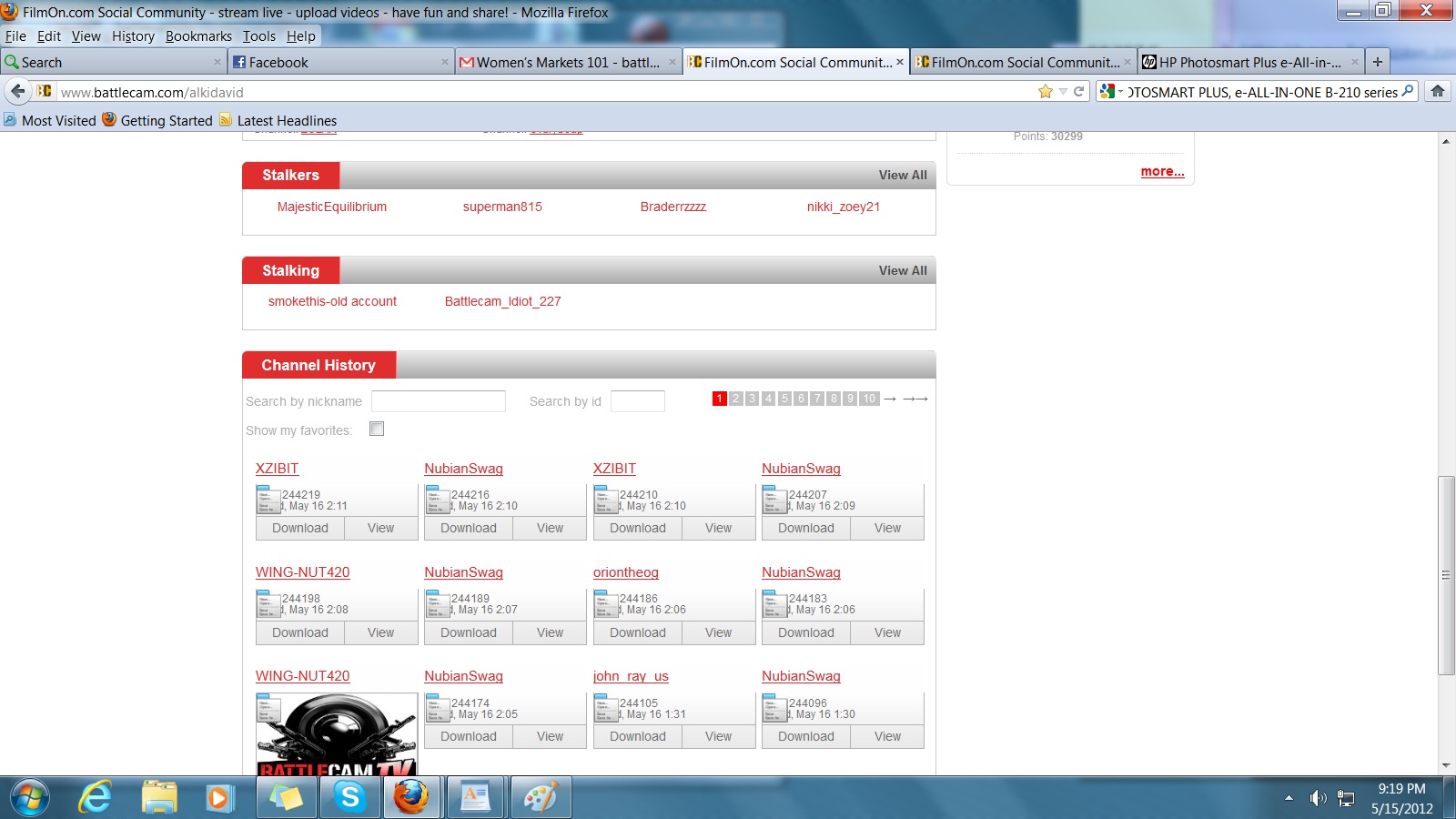
Task: Open oriontheog channel link
Action: pos(626,572)
